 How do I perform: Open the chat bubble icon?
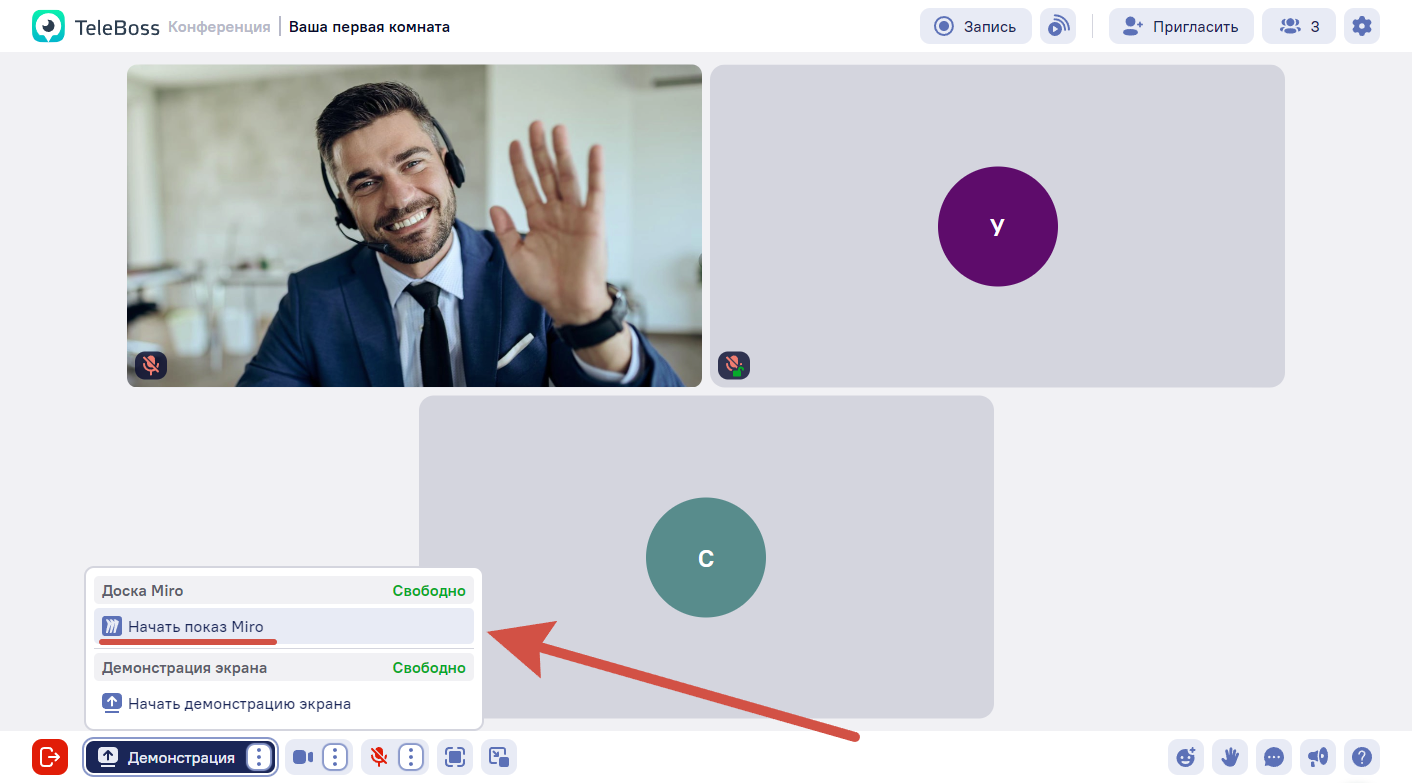click(1274, 757)
